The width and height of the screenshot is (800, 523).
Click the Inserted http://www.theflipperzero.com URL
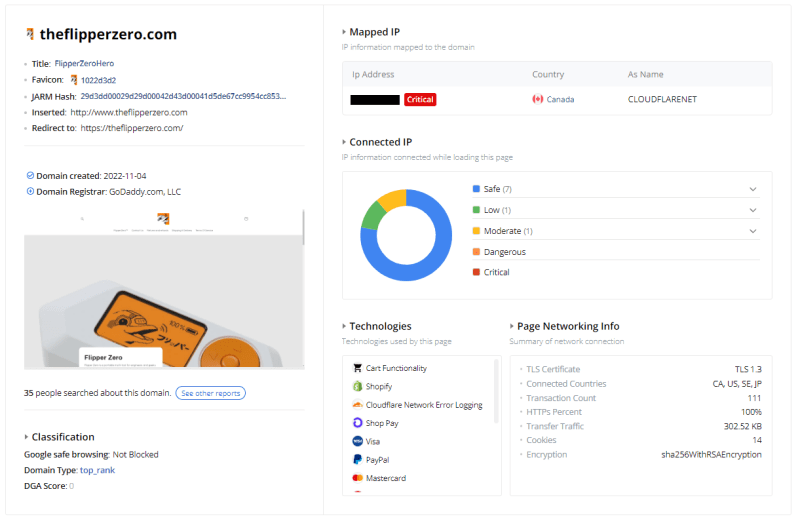(x=129, y=112)
